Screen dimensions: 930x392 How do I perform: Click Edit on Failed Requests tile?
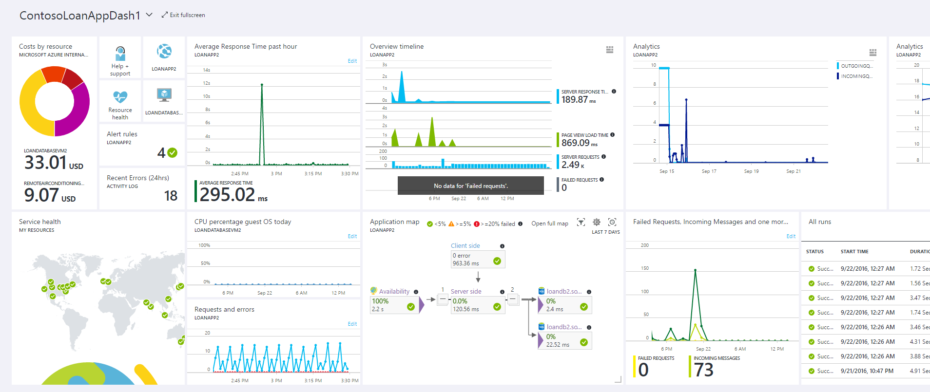[x=791, y=236]
